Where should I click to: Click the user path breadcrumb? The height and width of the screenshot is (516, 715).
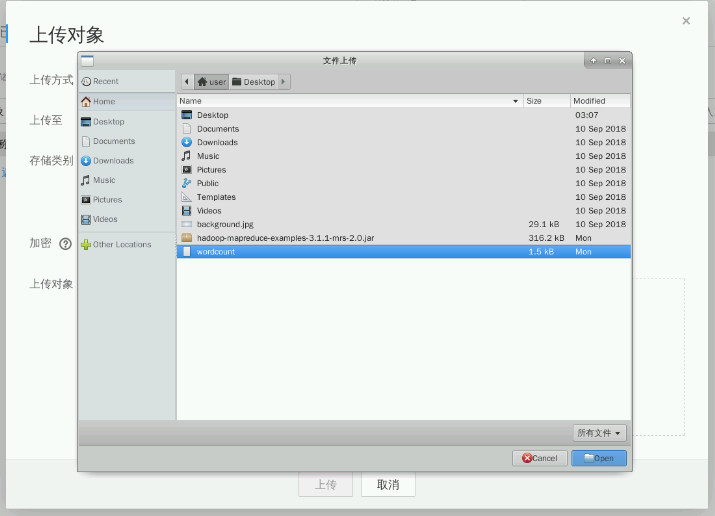coord(212,81)
